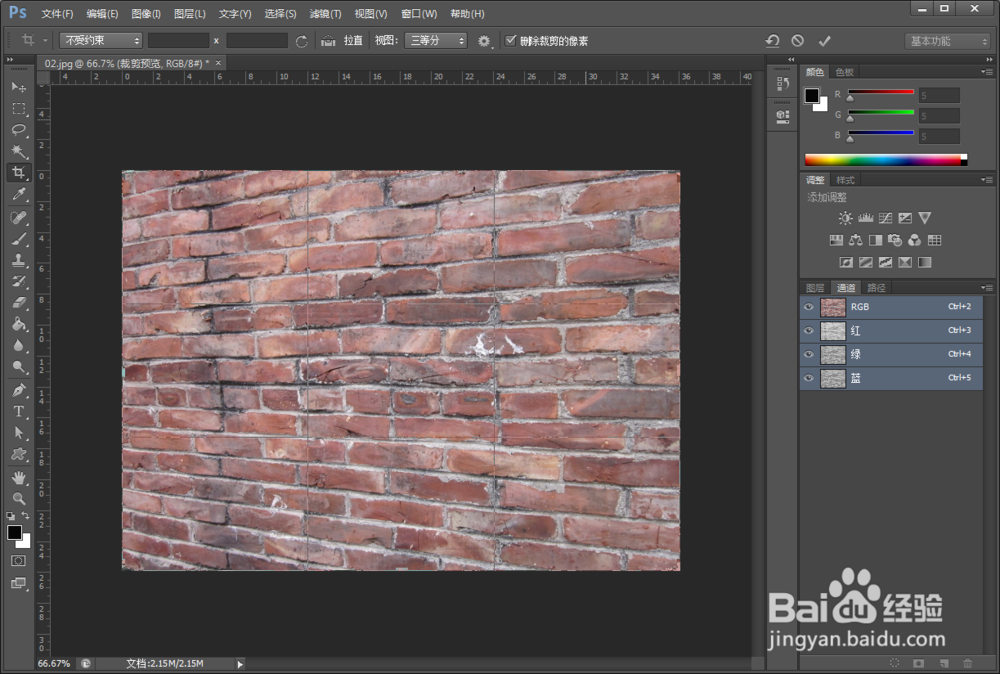Click the Straighten tool icon
The image size is (1000, 674).
pos(328,41)
